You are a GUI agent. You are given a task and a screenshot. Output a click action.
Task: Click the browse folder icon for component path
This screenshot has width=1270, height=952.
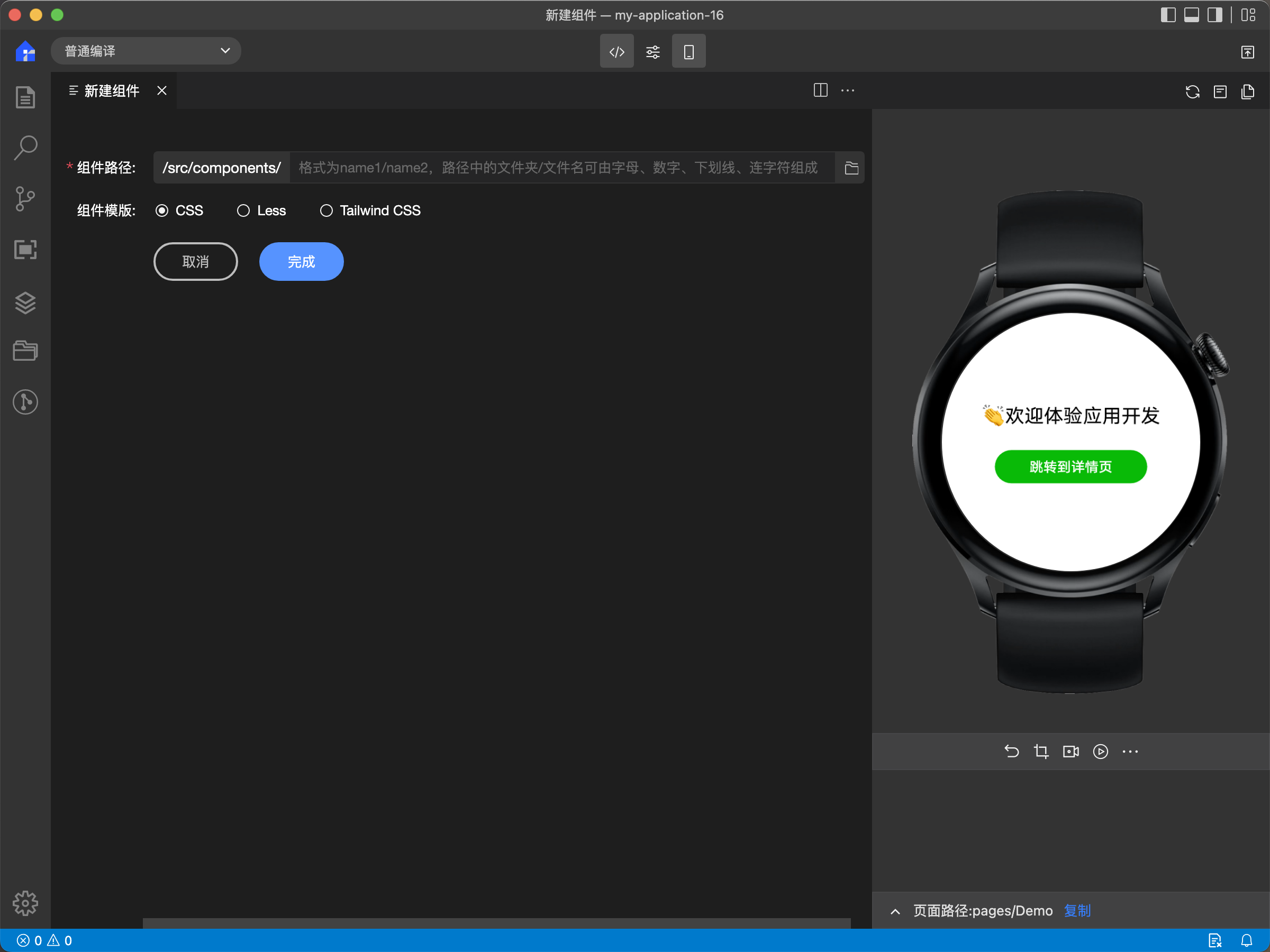[x=851, y=168]
